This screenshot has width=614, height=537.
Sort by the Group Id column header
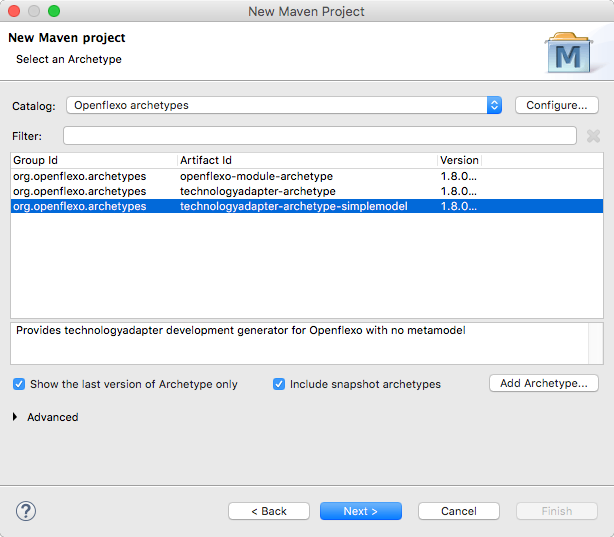[x=94, y=160]
